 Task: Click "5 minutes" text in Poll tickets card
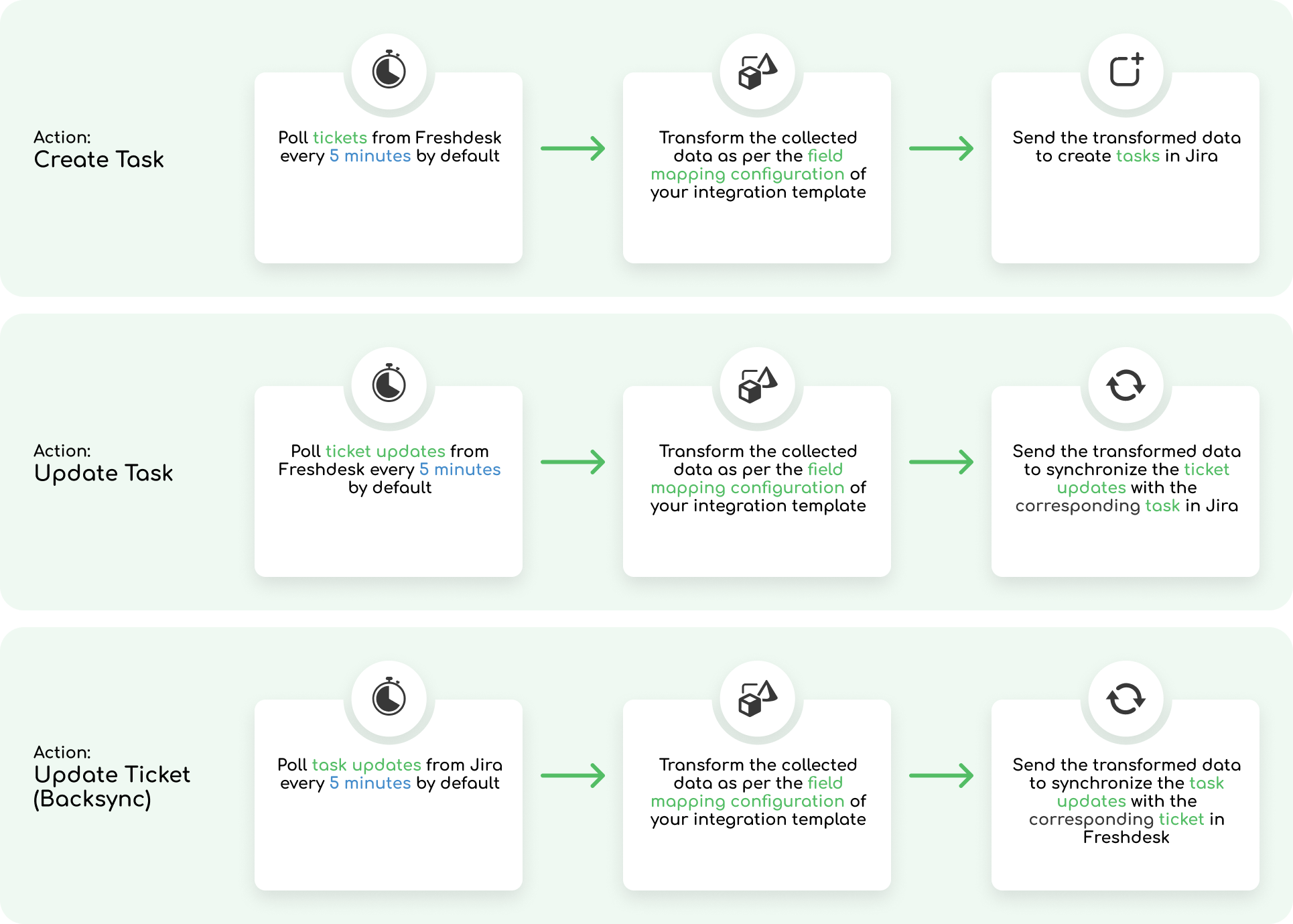tap(370, 156)
